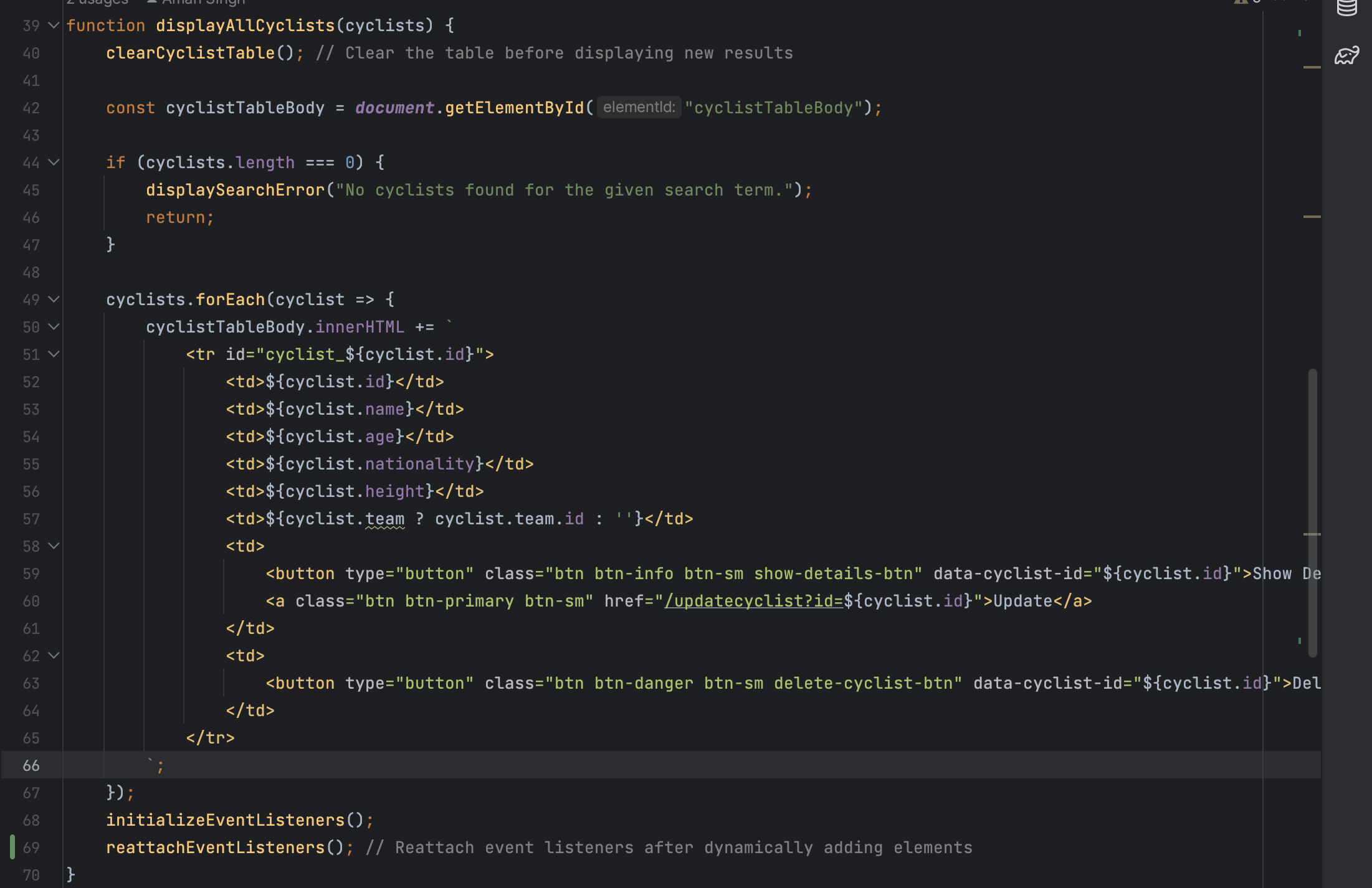Jump to the warning stripe mark beside line 46
This screenshot has height=888, width=1372.
1312,216
